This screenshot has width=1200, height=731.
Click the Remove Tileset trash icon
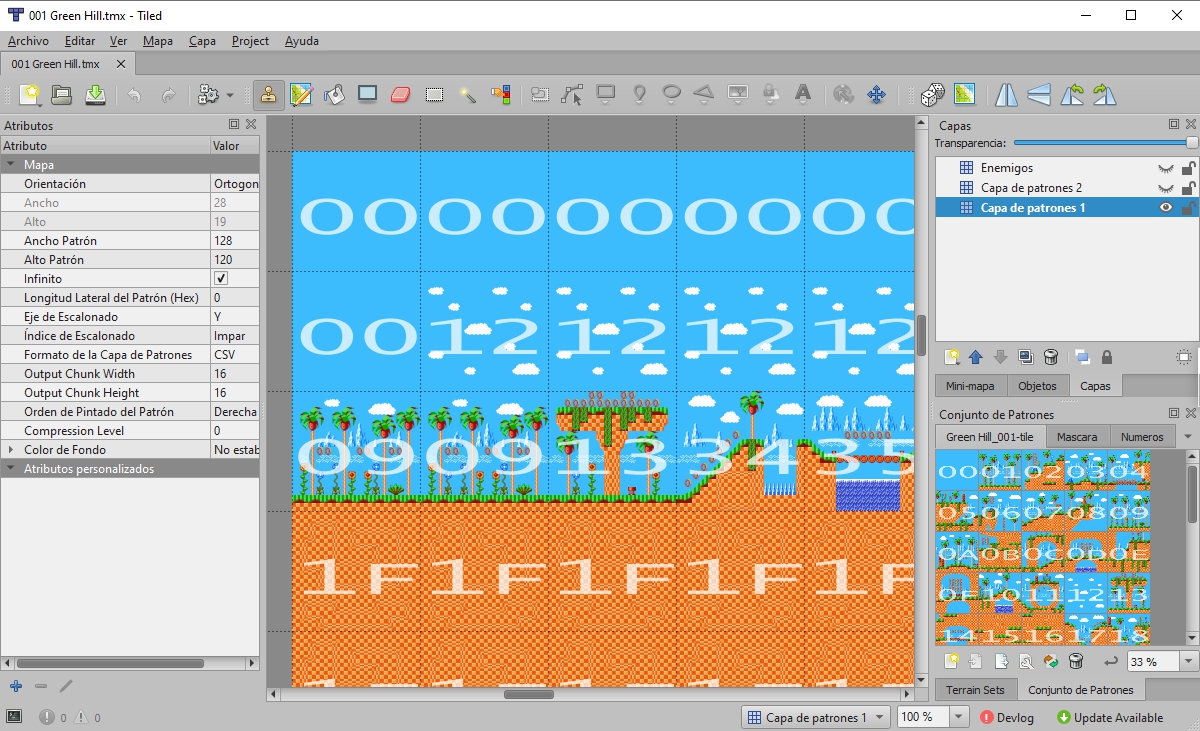[x=1075, y=661]
